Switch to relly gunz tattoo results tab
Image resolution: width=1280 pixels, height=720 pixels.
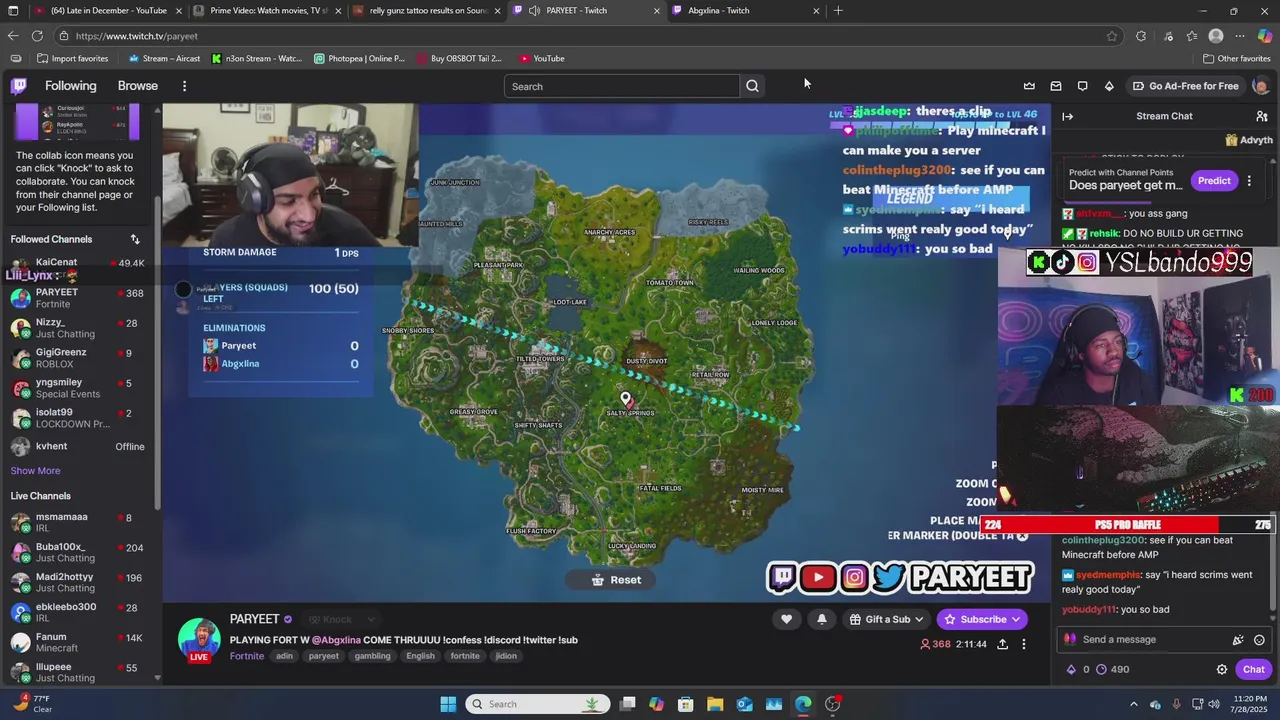pos(428,11)
